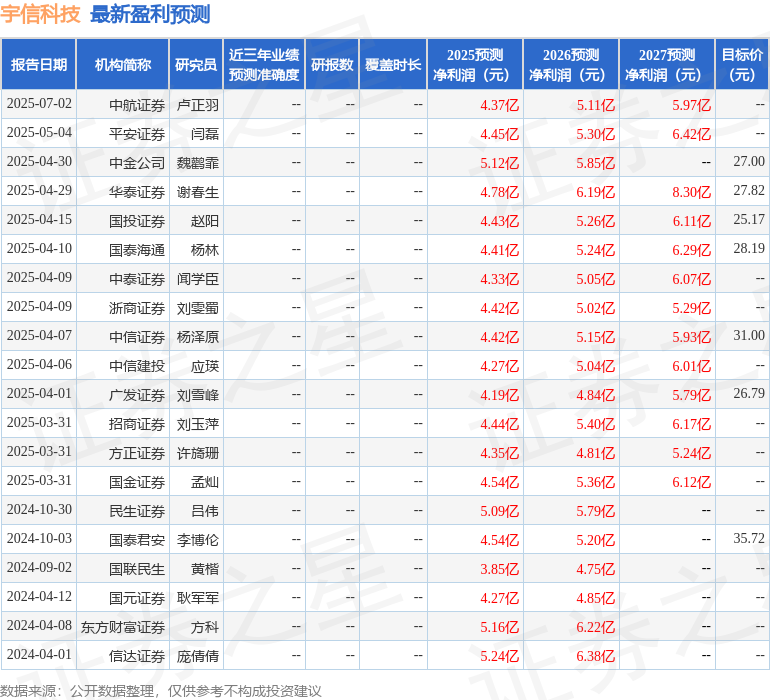Click the 6.38亿 forecast value
770x700 pixels.
(596, 656)
